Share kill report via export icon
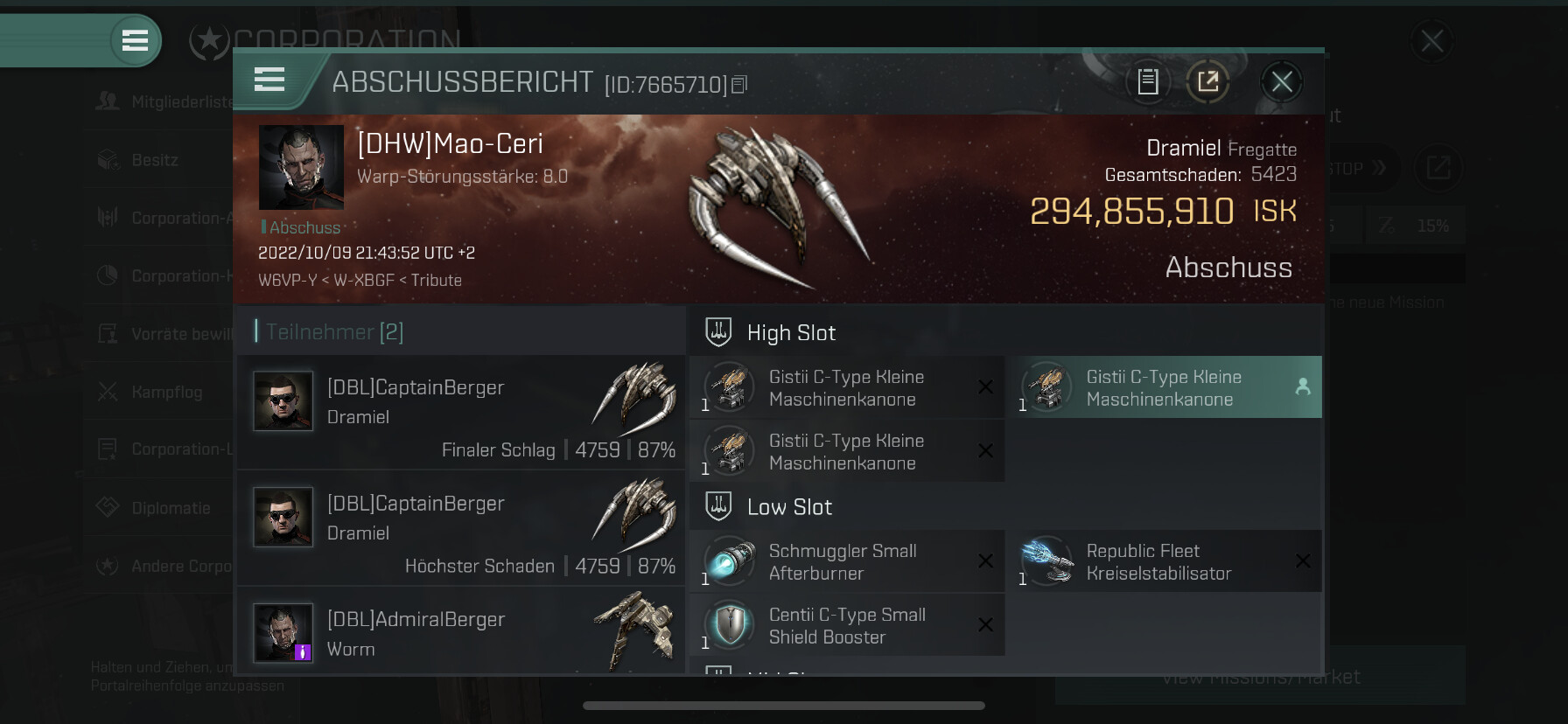The height and width of the screenshot is (724, 1568). point(1207,82)
